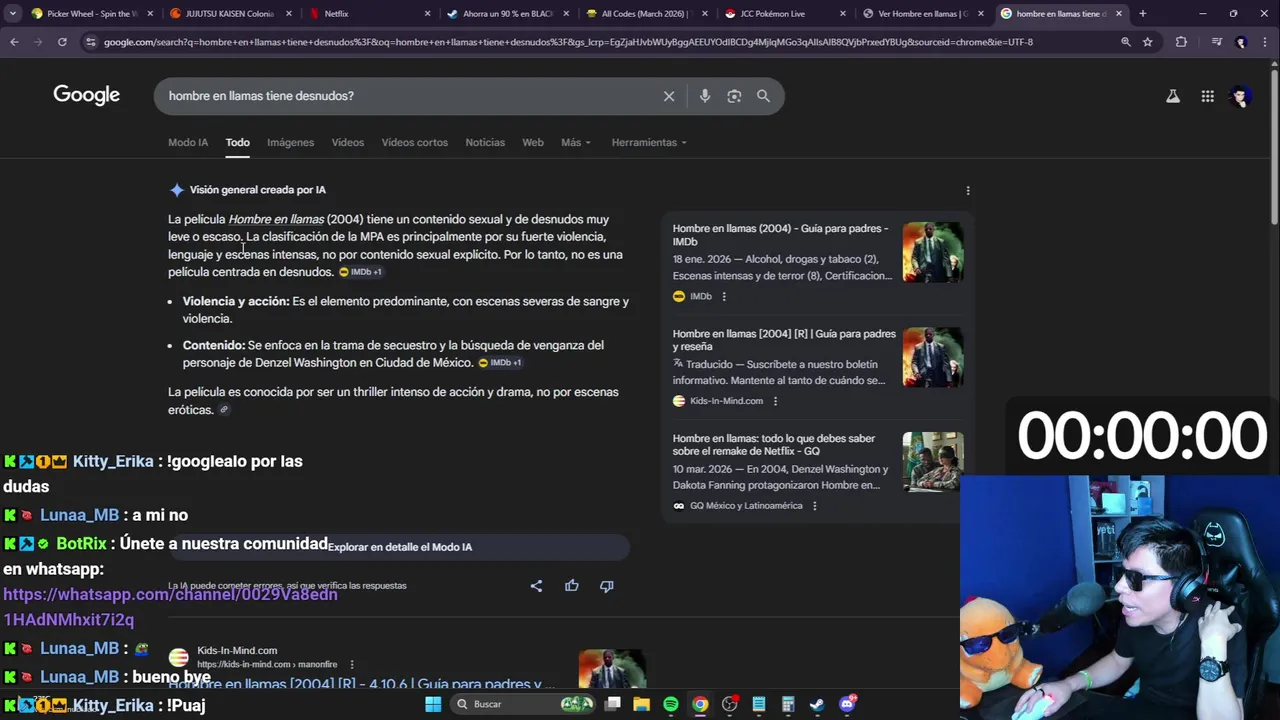
Task: Close the active 'hombre en llamas' browser tab
Action: [1119, 14]
